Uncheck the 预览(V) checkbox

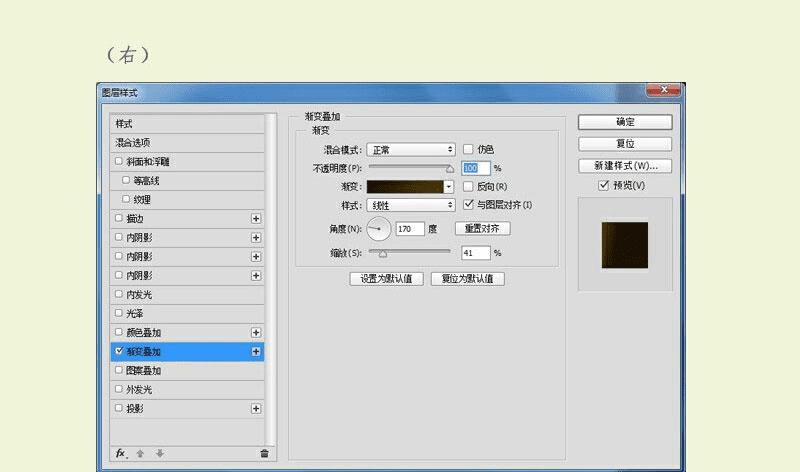coord(604,185)
